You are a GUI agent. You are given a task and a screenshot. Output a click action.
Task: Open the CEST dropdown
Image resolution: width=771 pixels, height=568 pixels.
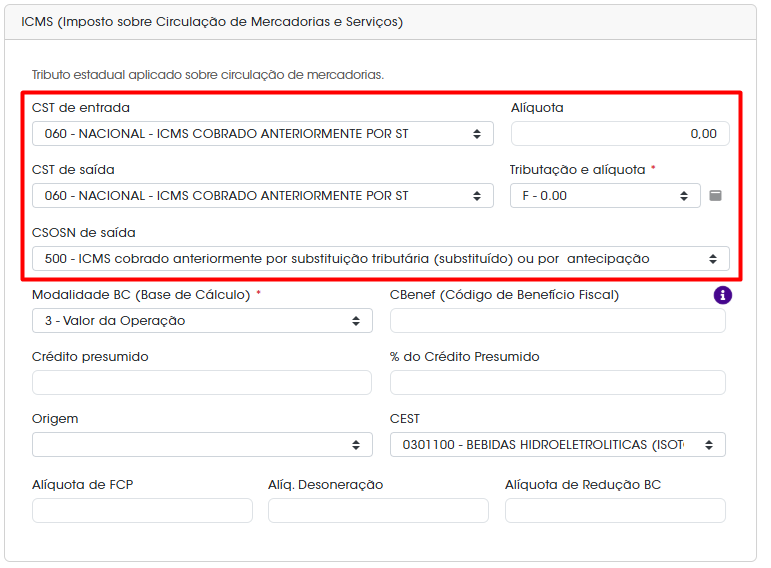point(558,445)
